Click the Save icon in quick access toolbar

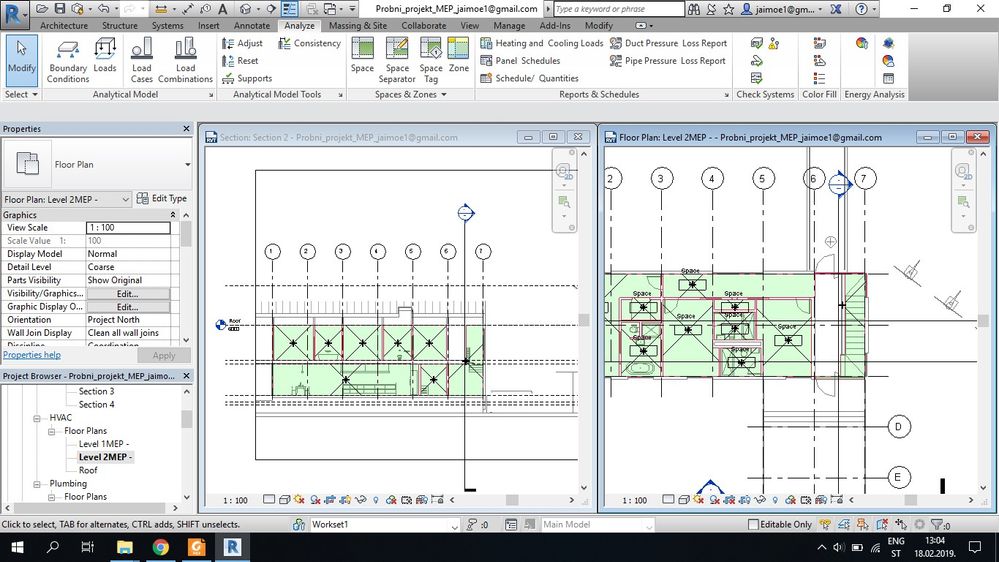(59, 9)
